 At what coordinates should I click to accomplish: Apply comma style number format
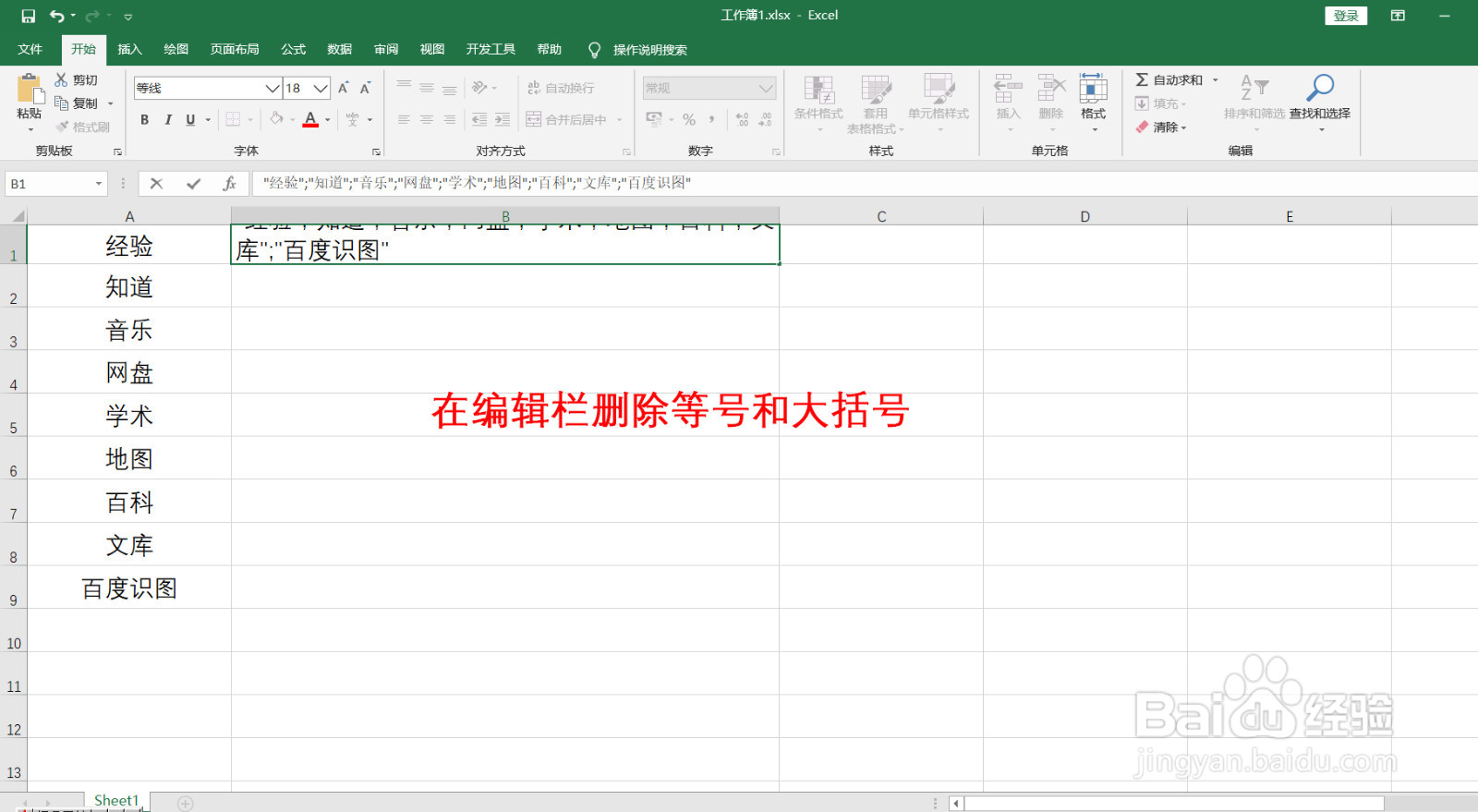click(711, 119)
